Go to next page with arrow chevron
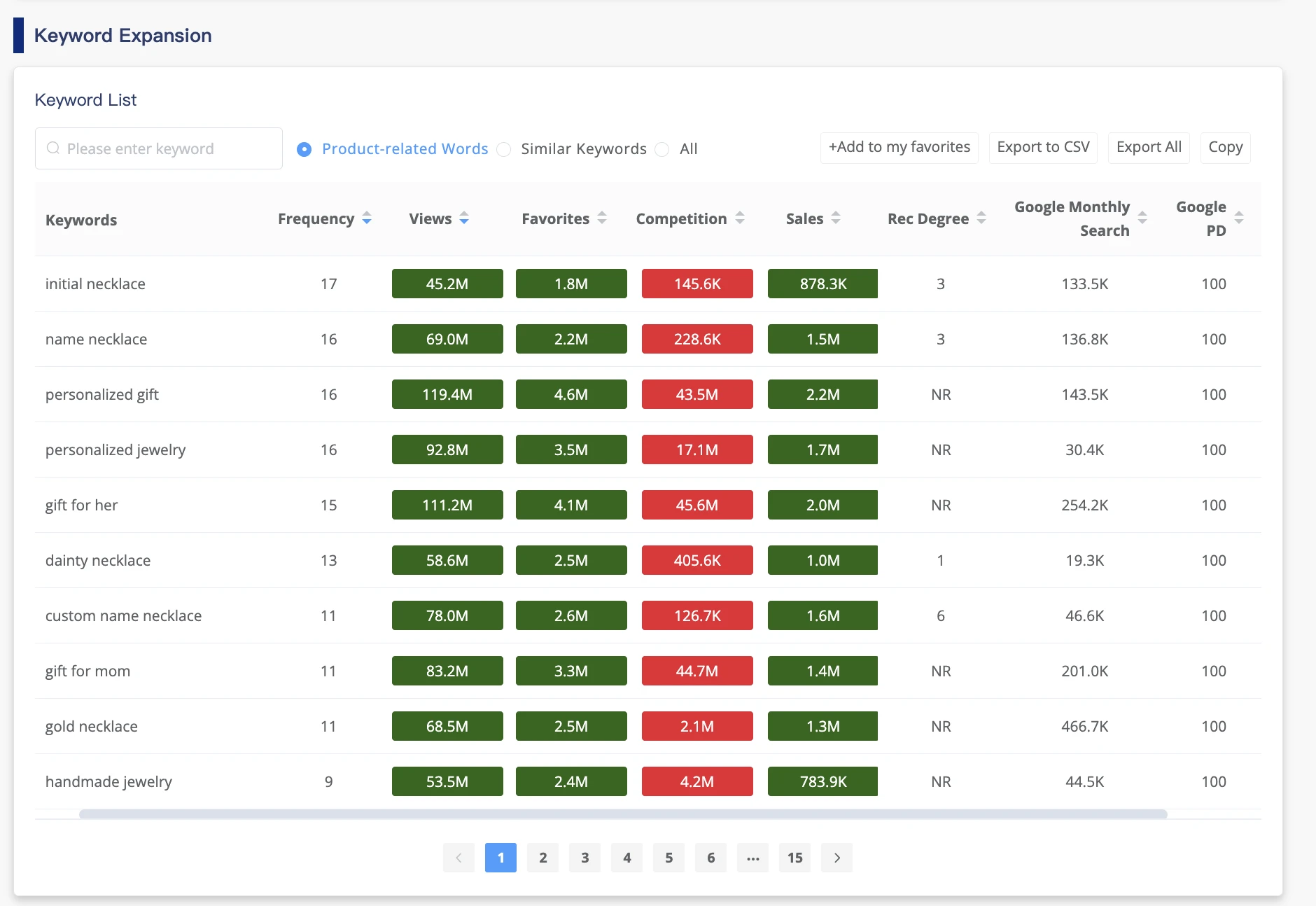The image size is (1316, 906). coord(837,857)
